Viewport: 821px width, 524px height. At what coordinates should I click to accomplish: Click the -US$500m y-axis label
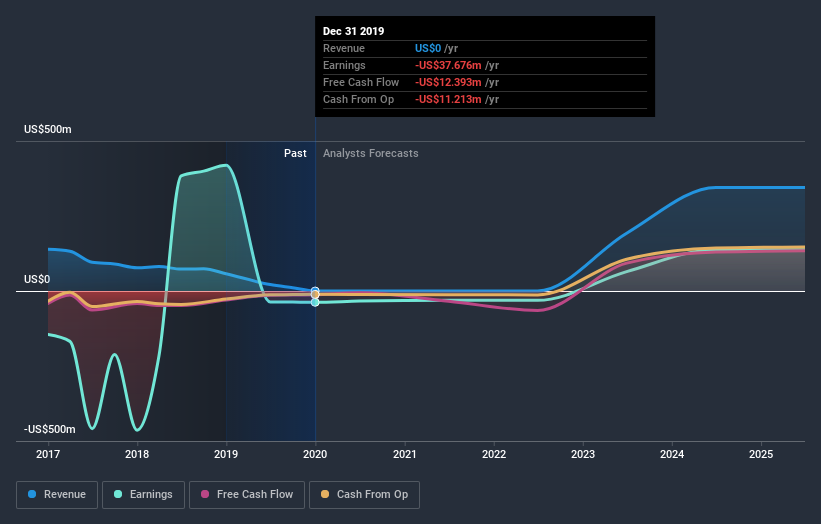[x=49, y=429]
